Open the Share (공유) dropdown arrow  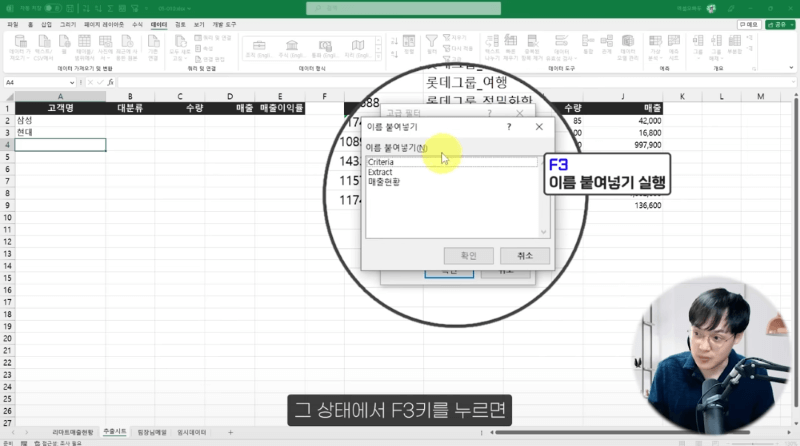[x=791, y=24]
